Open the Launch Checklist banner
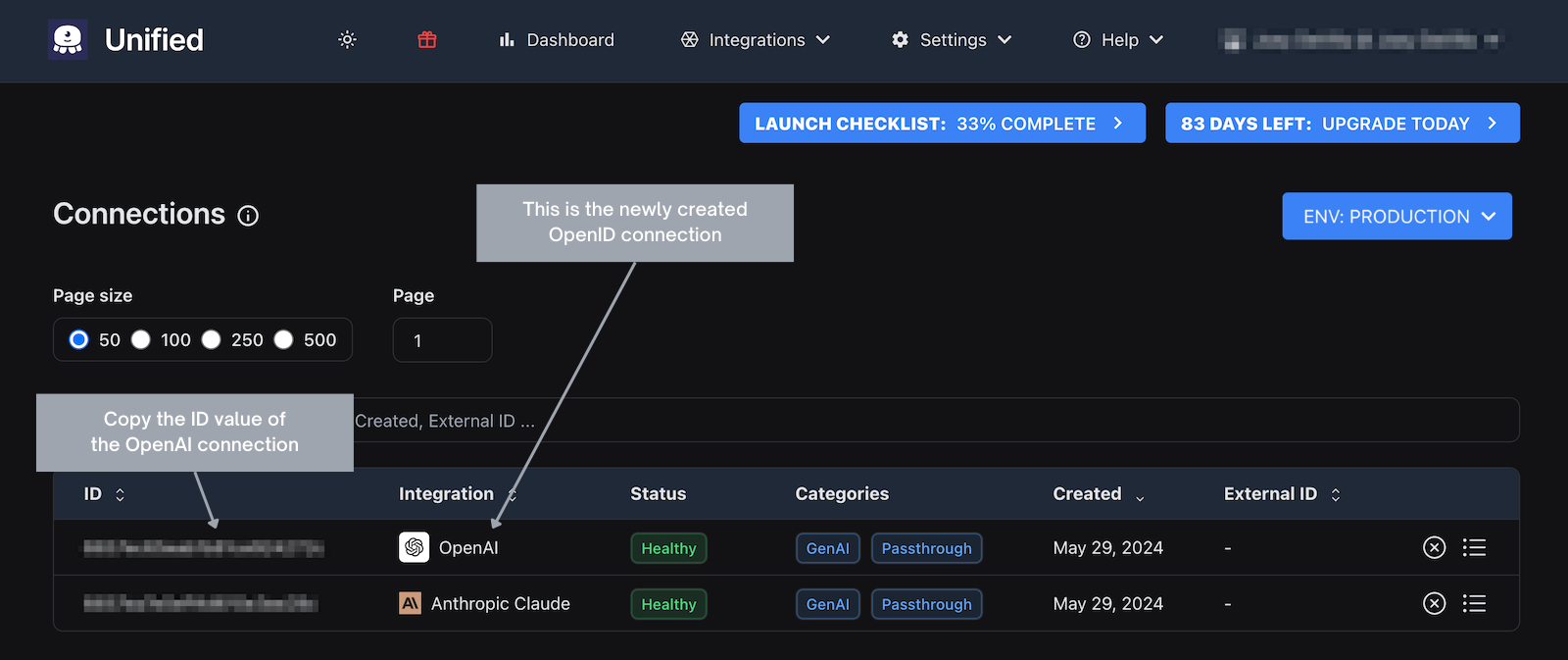The height and width of the screenshot is (660, 1568). click(x=942, y=124)
